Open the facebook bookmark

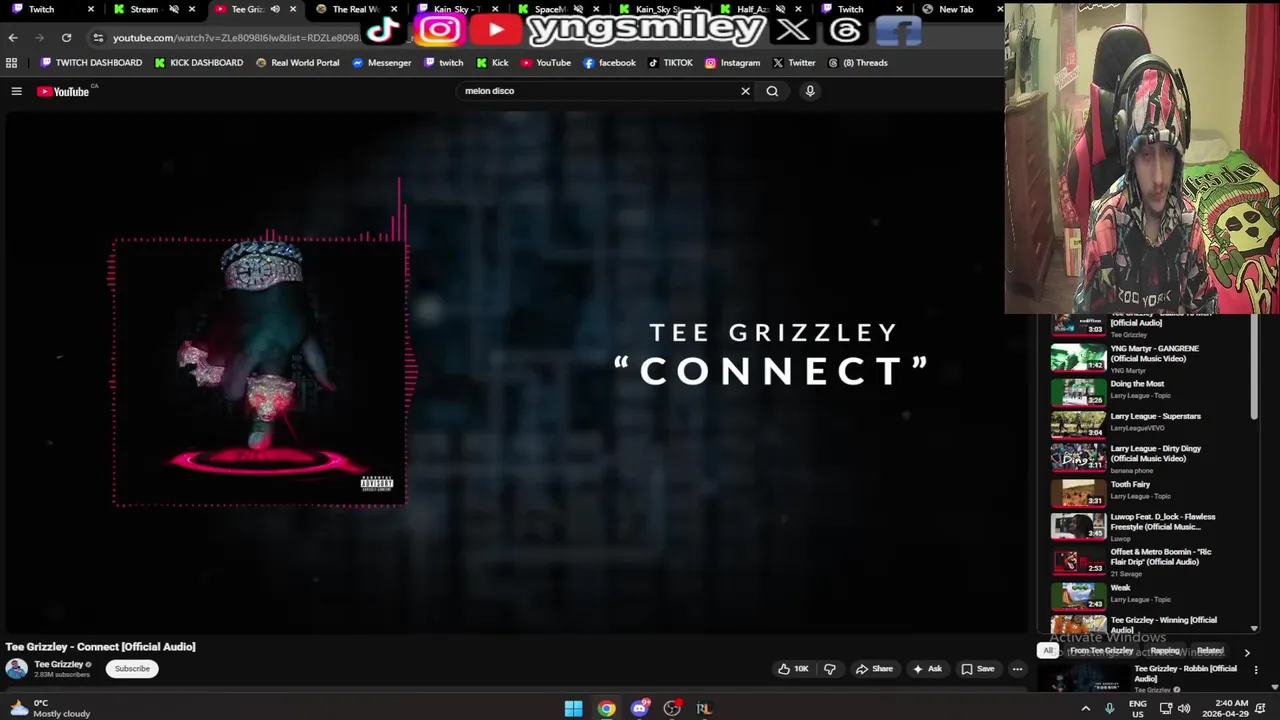610,63
